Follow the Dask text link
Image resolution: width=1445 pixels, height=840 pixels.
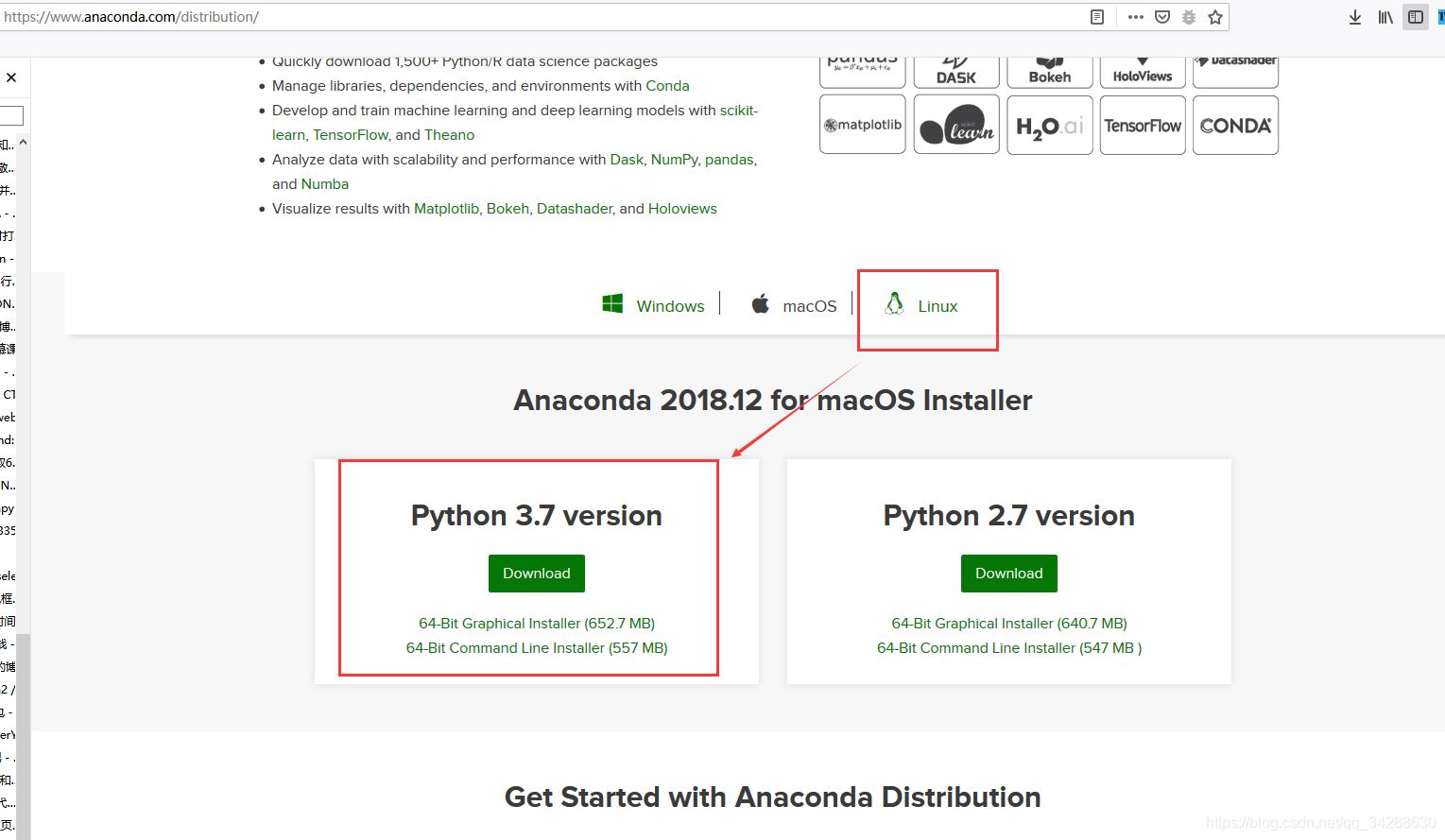[x=627, y=160]
